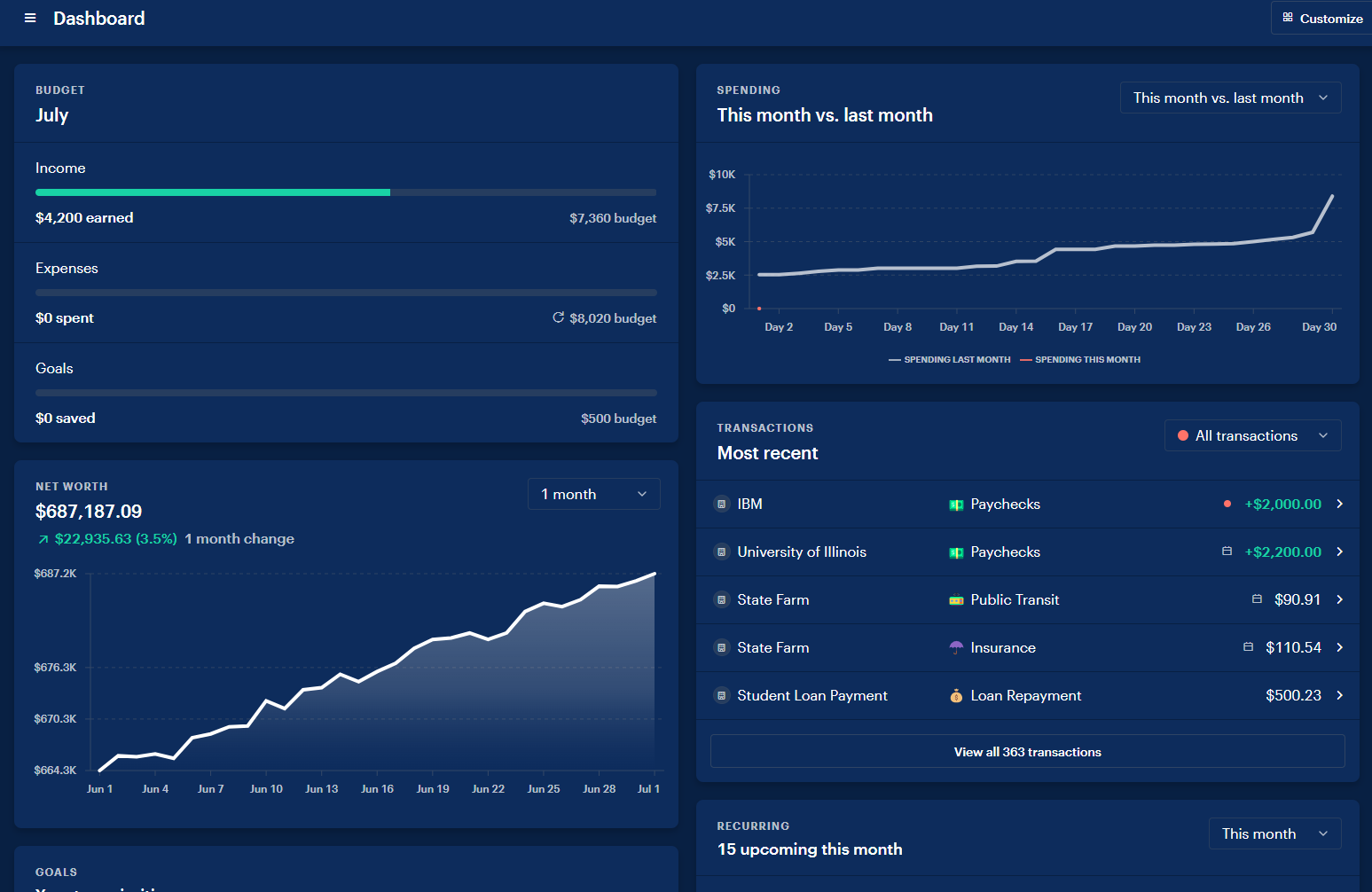Open the spending comparison period dropdown
The width and height of the screenshot is (1372, 892).
(1230, 98)
